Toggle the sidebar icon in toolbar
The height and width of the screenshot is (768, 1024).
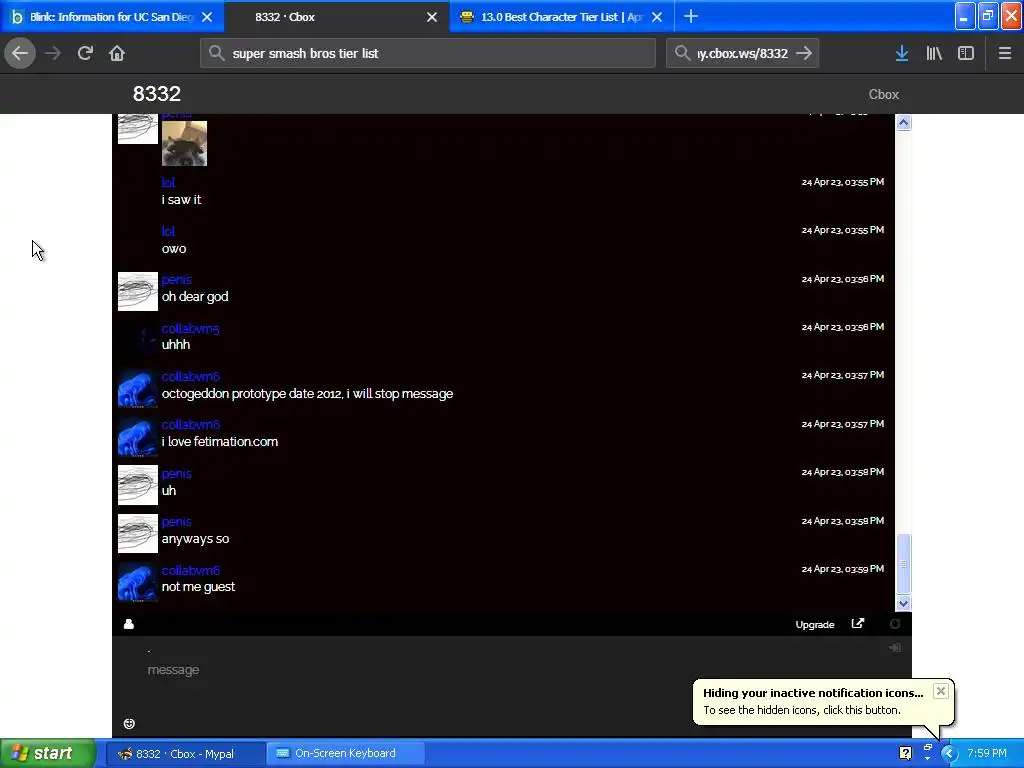point(966,53)
